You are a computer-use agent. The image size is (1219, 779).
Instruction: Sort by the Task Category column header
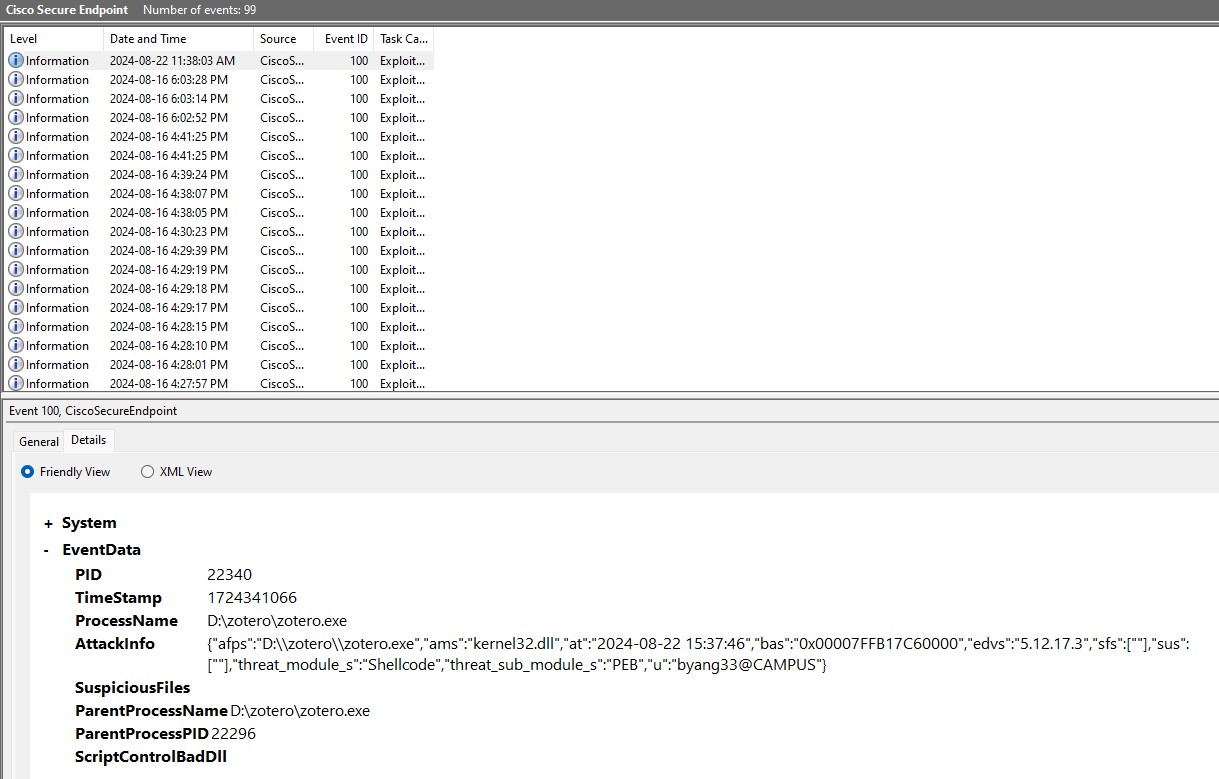point(404,39)
